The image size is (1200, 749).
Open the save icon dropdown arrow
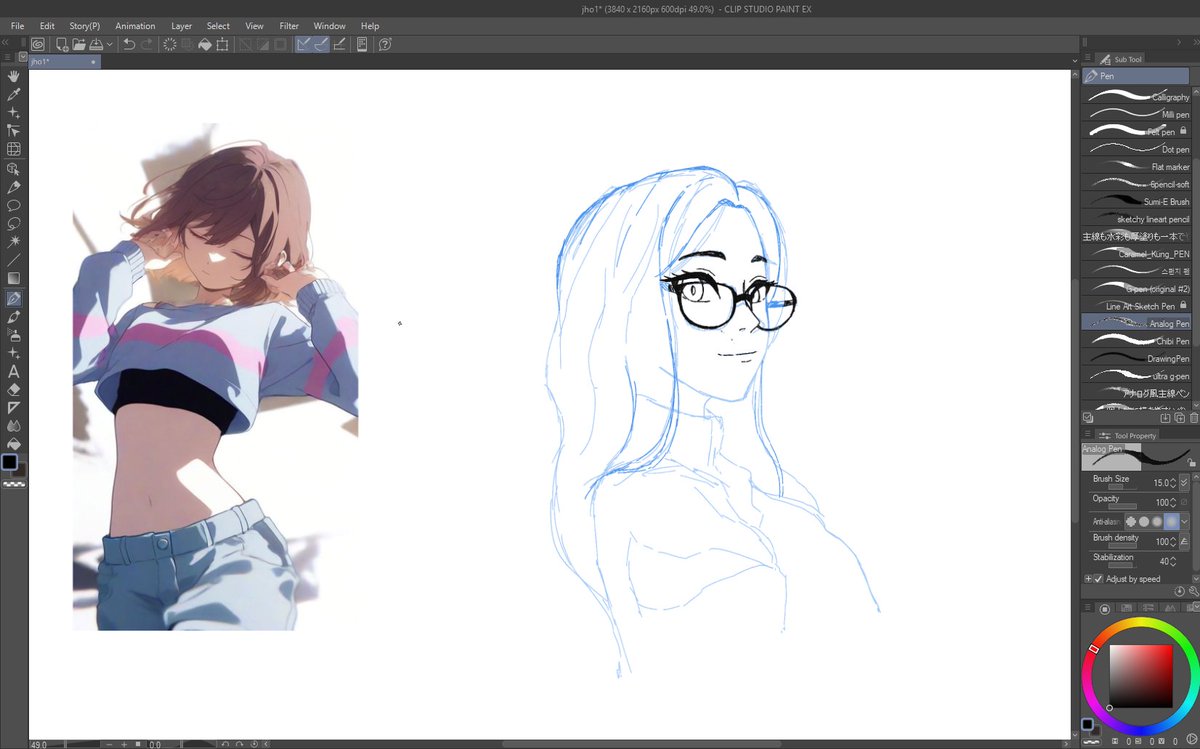(110, 44)
